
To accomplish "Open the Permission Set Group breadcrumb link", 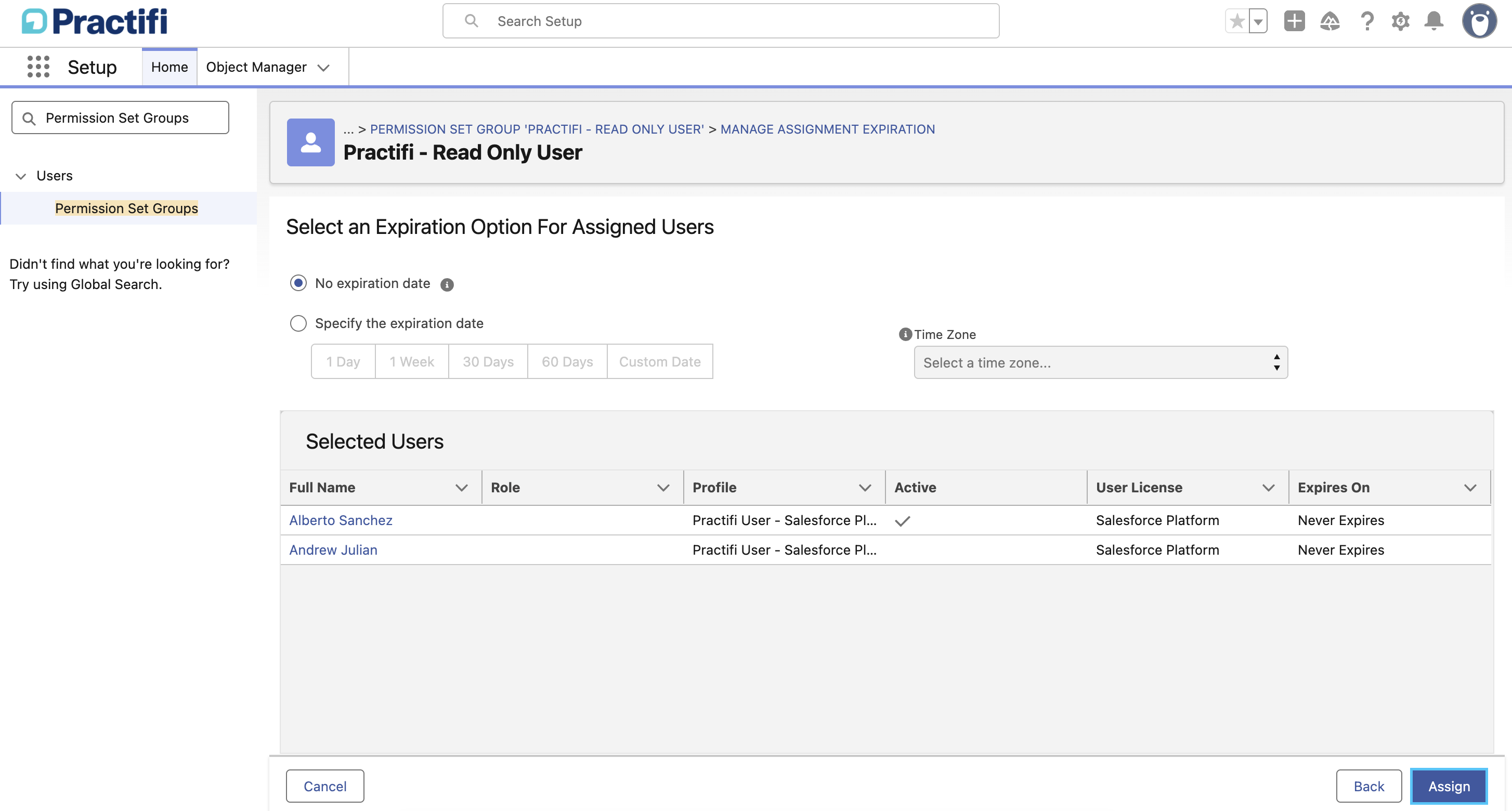I will tap(537, 129).
